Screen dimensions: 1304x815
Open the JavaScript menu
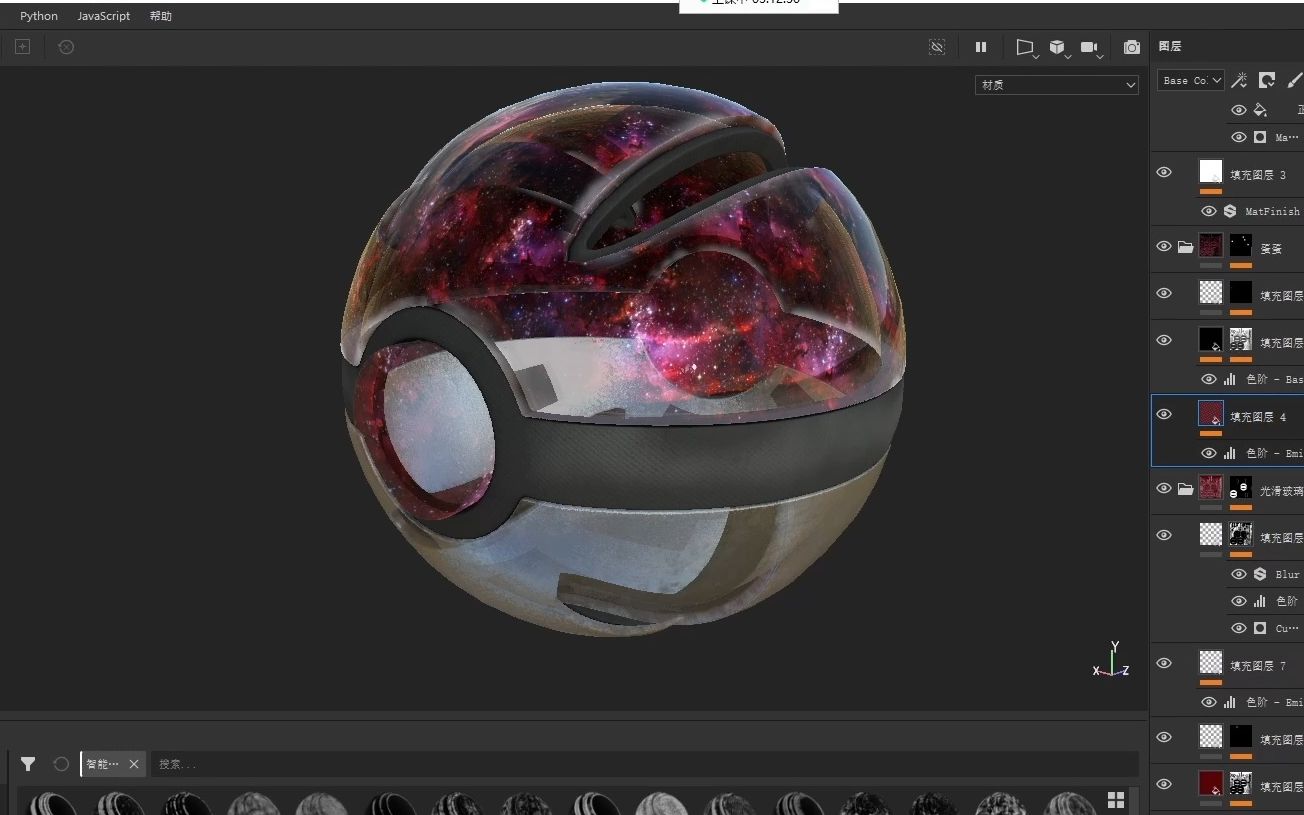click(104, 16)
